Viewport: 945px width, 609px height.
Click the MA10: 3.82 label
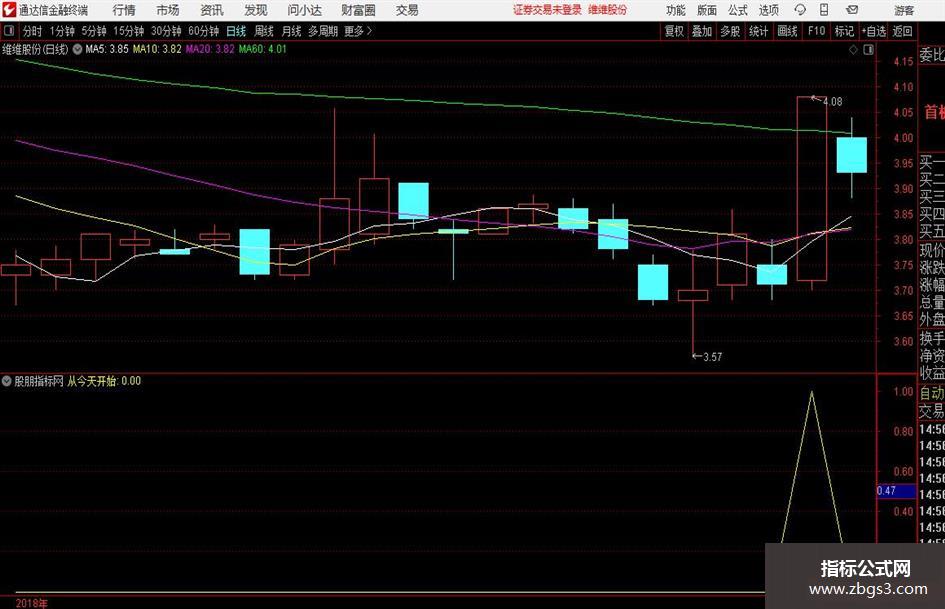pyautogui.click(x=157, y=49)
